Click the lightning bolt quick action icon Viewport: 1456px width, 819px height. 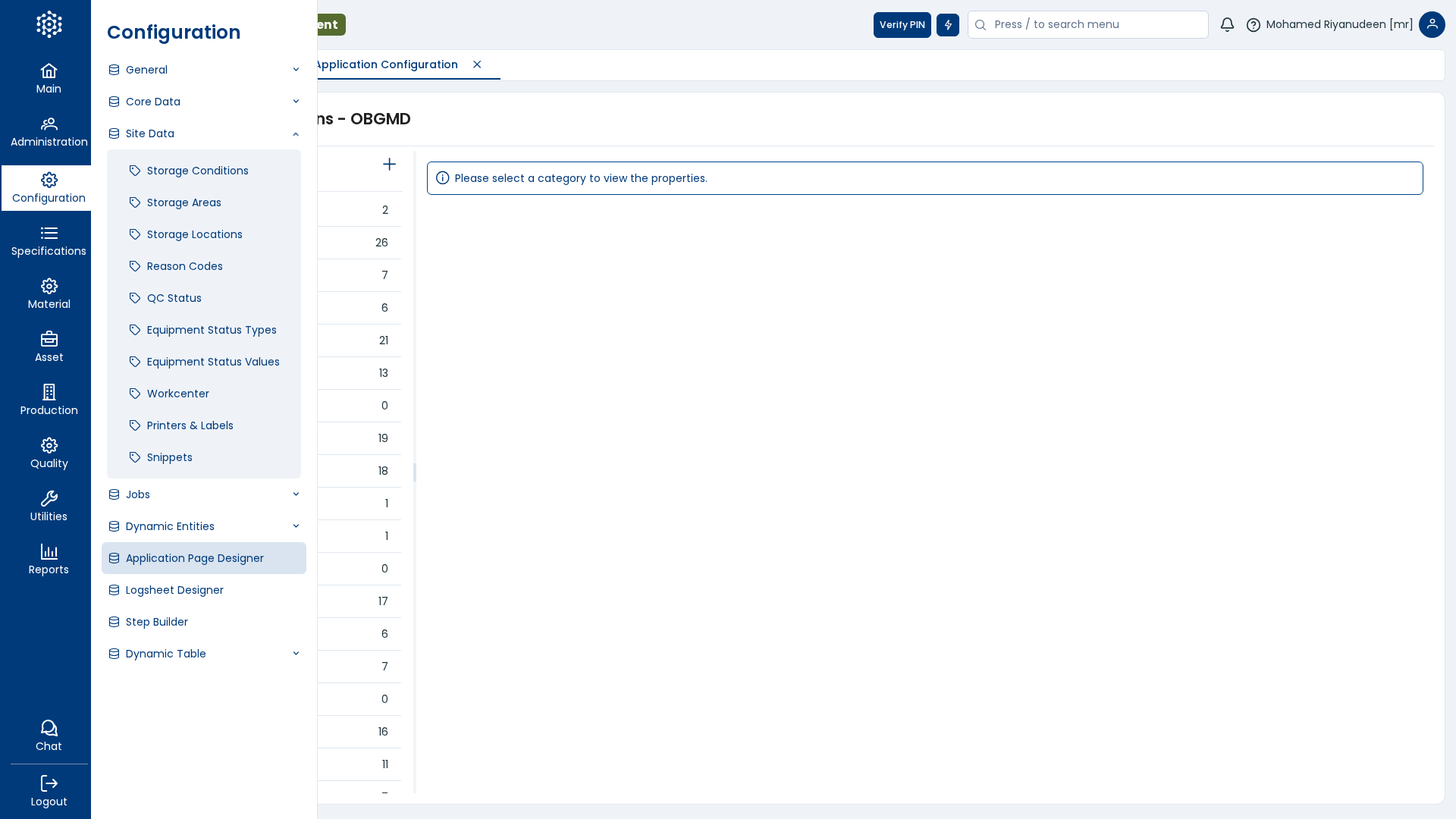948,25
